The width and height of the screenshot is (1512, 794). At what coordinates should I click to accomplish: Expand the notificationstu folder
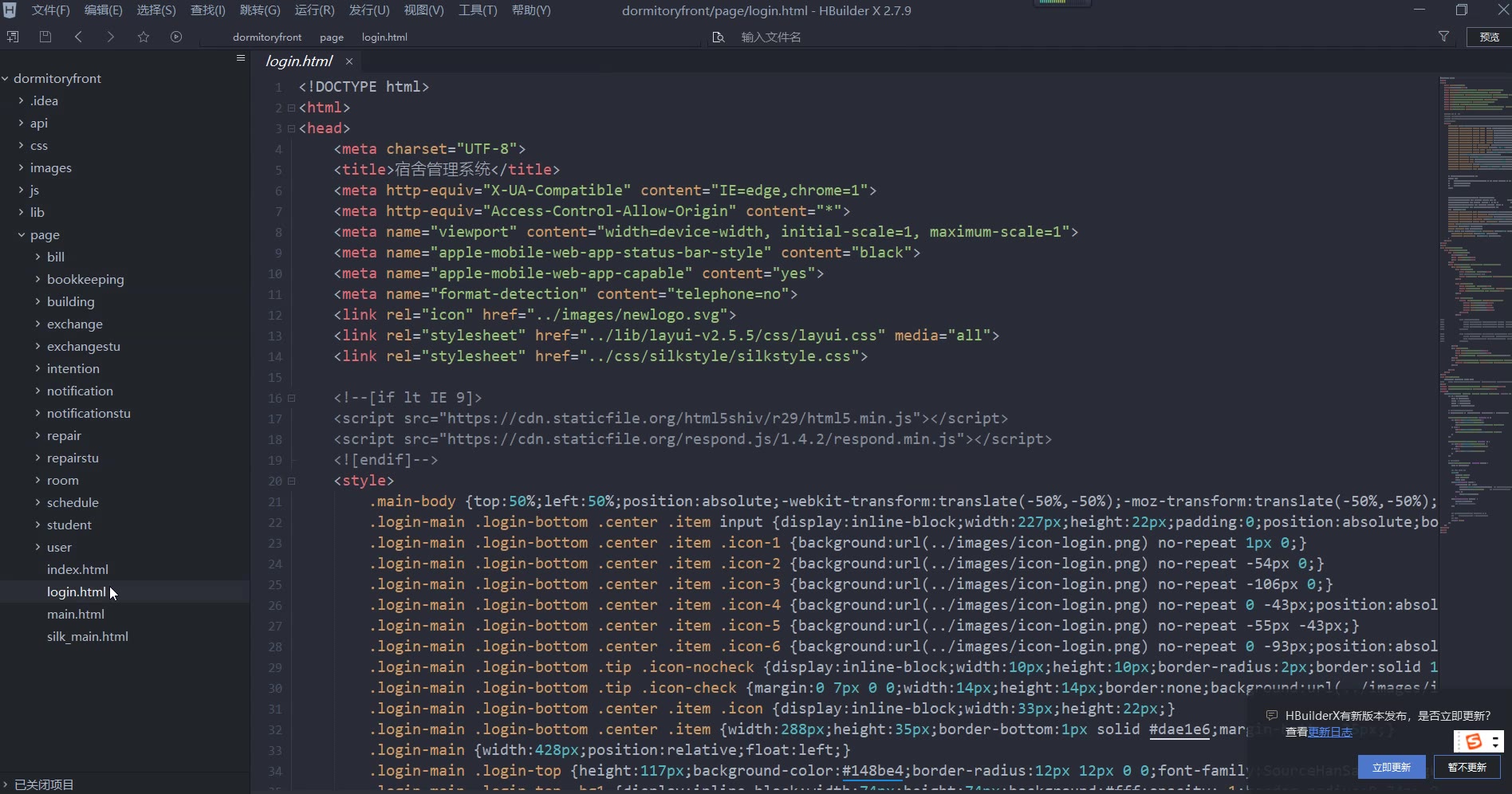(38, 413)
